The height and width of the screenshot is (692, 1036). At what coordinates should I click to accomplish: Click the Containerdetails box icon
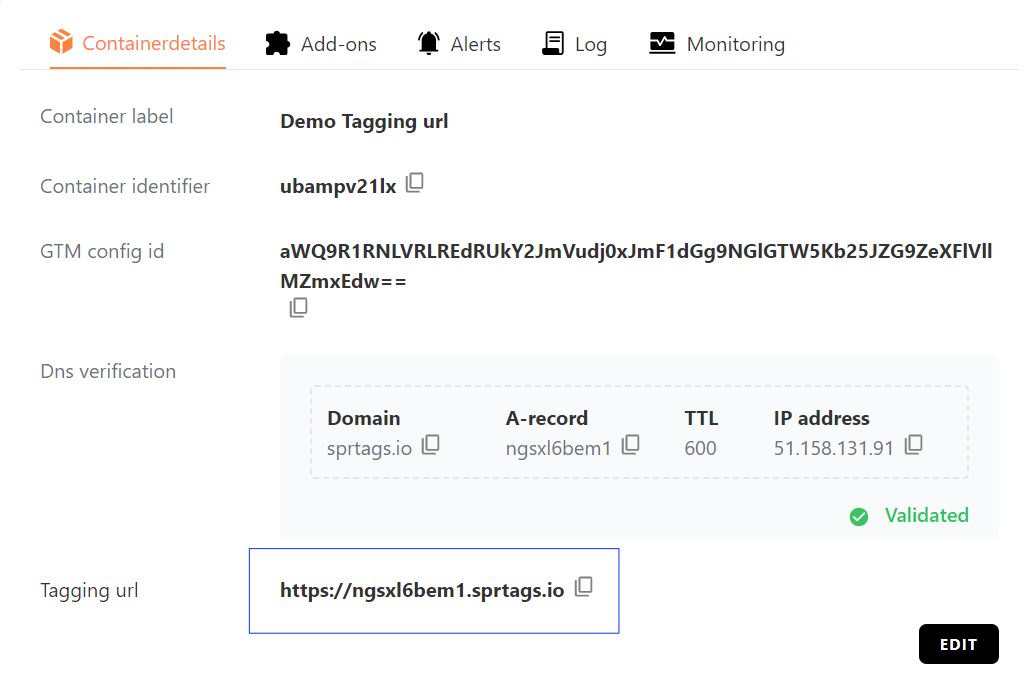click(61, 42)
